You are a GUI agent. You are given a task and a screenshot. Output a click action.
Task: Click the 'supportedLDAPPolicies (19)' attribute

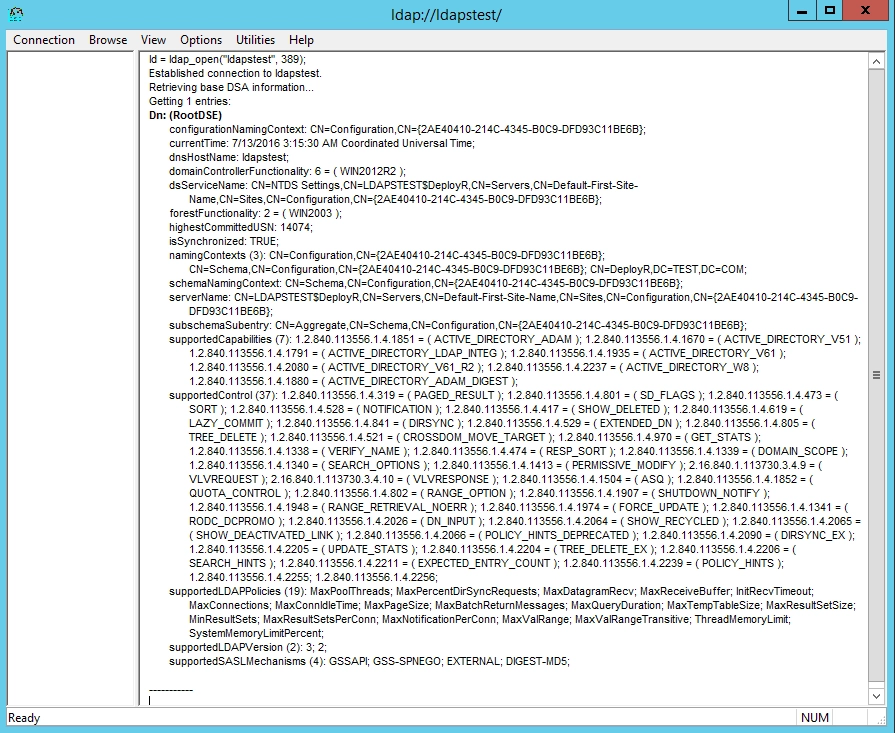tap(237, 591)
